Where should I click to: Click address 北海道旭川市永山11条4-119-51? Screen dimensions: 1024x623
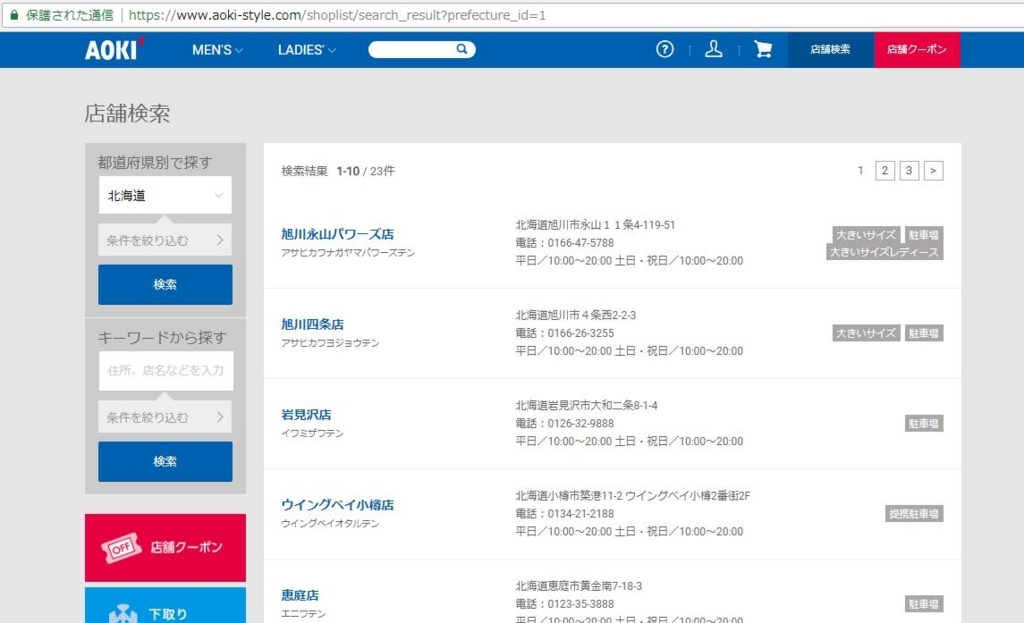tap(596, 225)
